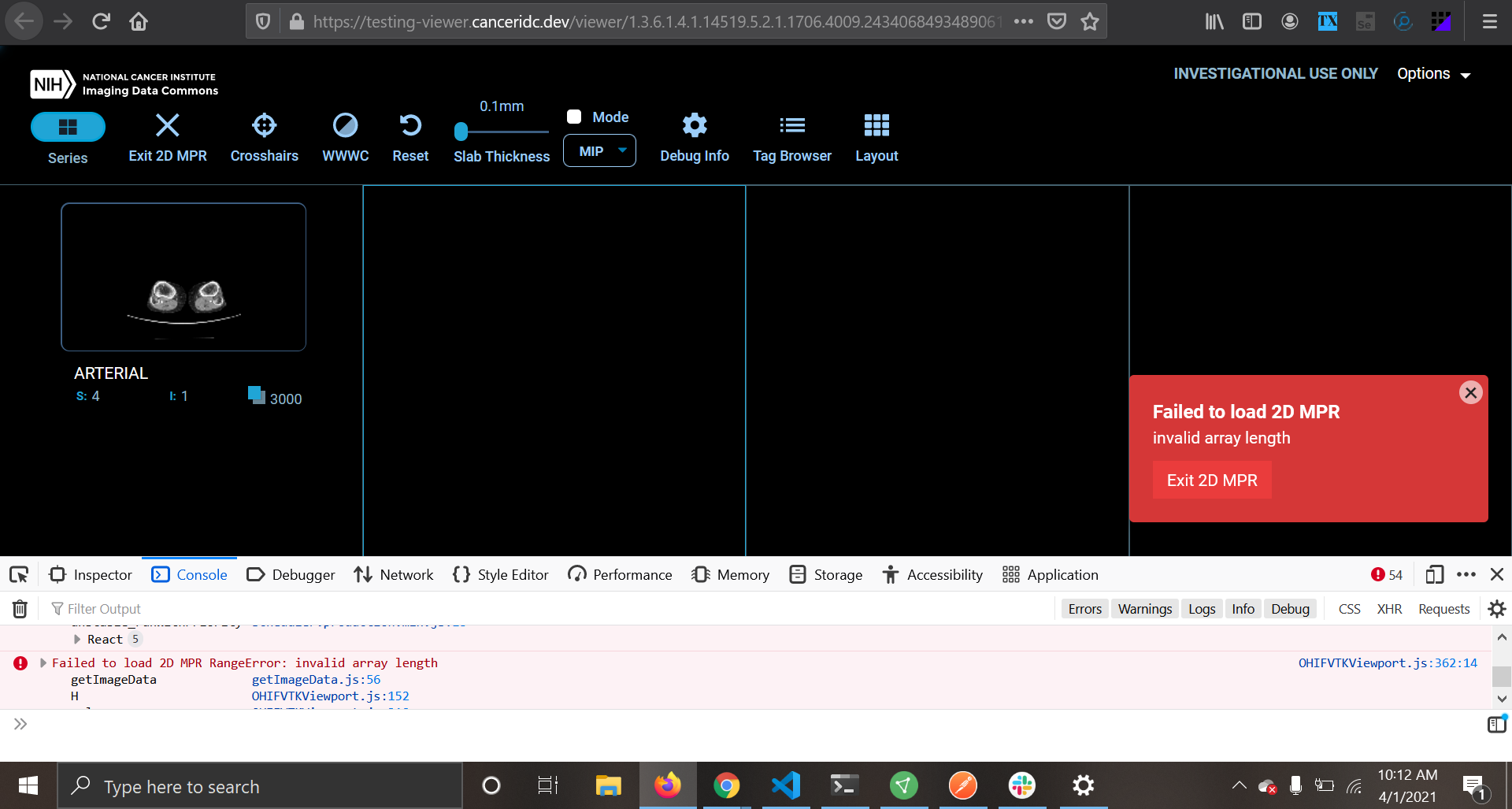Pick an element with the inspector picker
Screen dimensions: 1512x809
19,575
